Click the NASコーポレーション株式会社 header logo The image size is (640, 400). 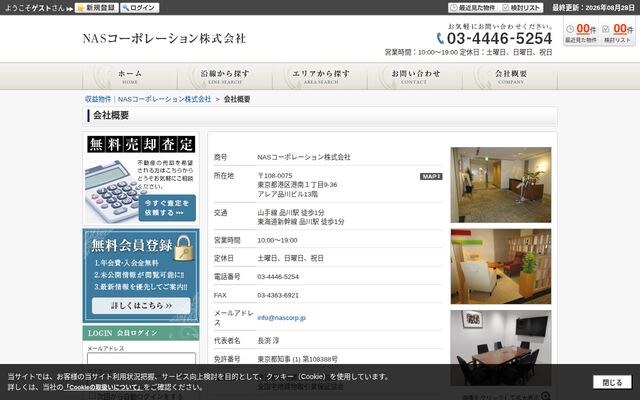click(164, 38)
